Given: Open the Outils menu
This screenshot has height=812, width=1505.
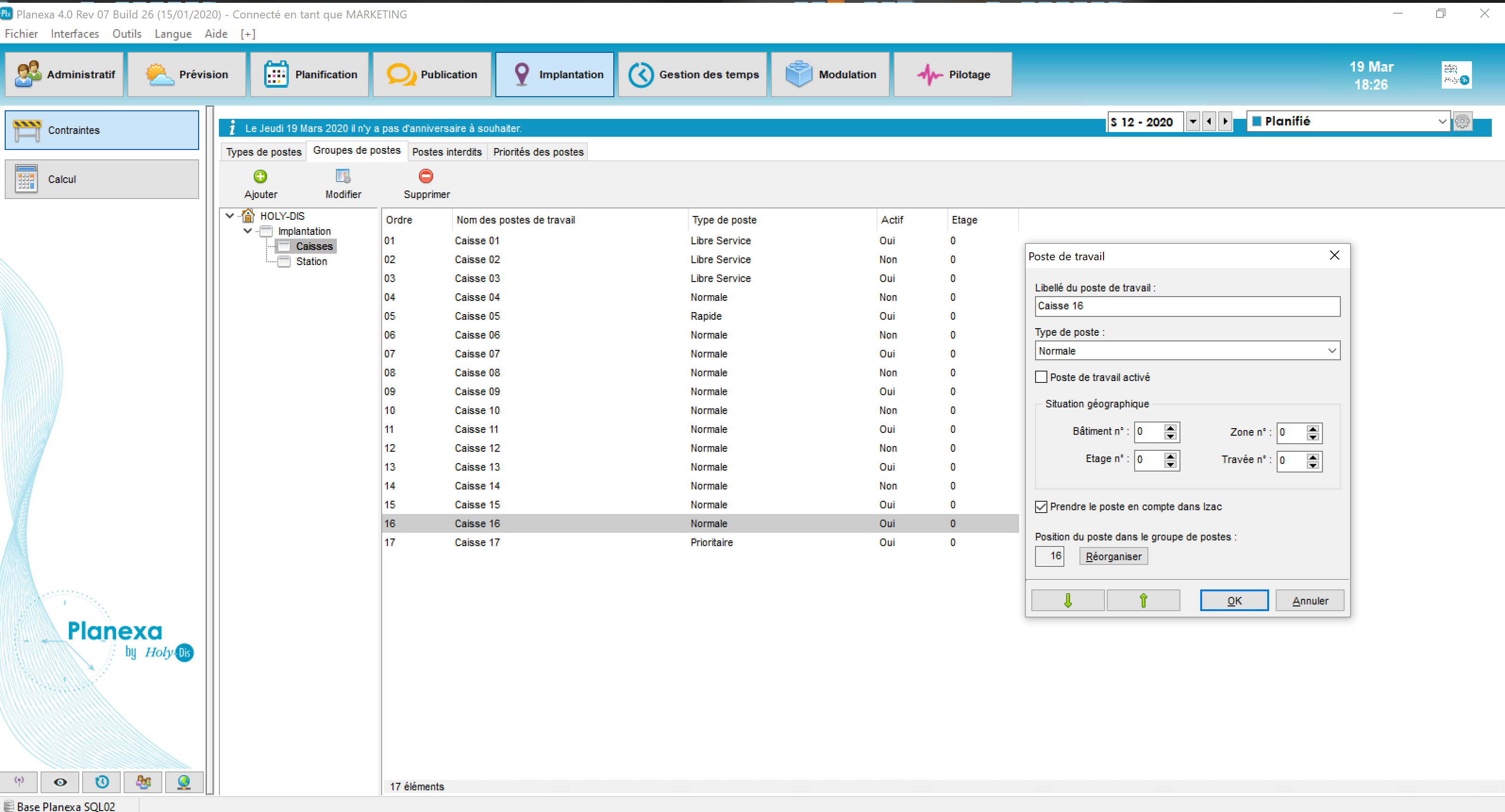Looking at the screenshot, I should (x=127, y=34).
